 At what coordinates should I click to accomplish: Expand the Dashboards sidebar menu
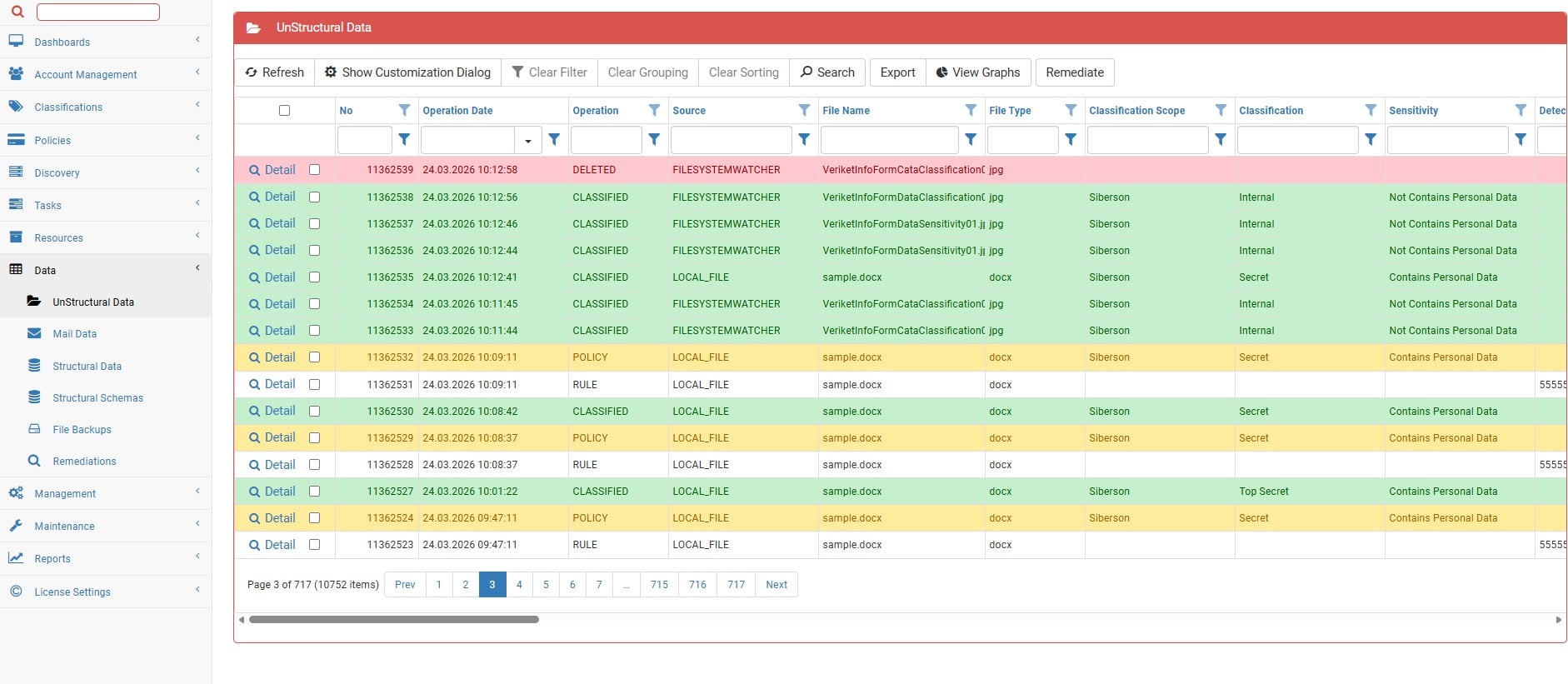[x=62, y=42]
